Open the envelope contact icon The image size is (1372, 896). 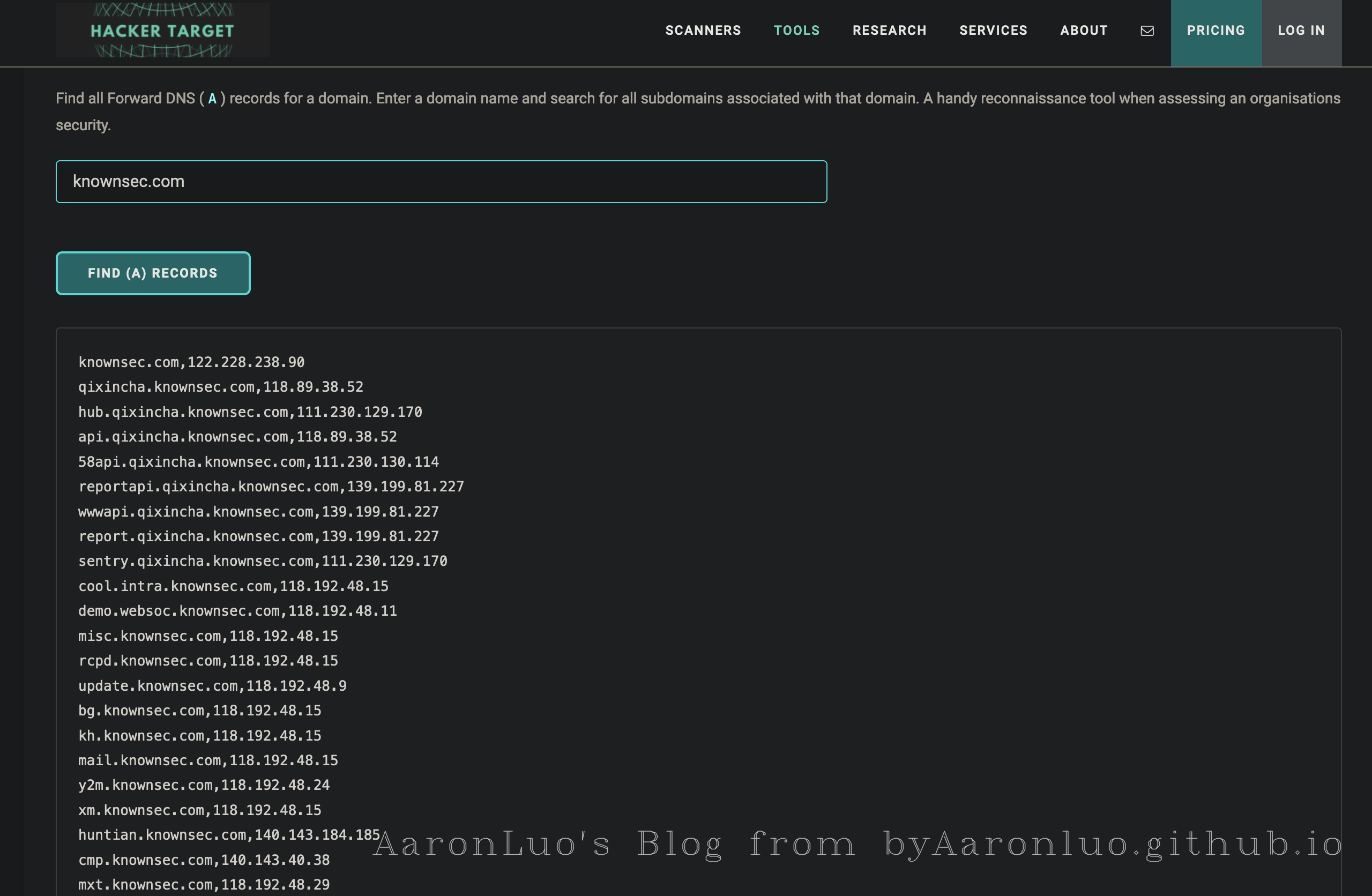click(1147, 31)
